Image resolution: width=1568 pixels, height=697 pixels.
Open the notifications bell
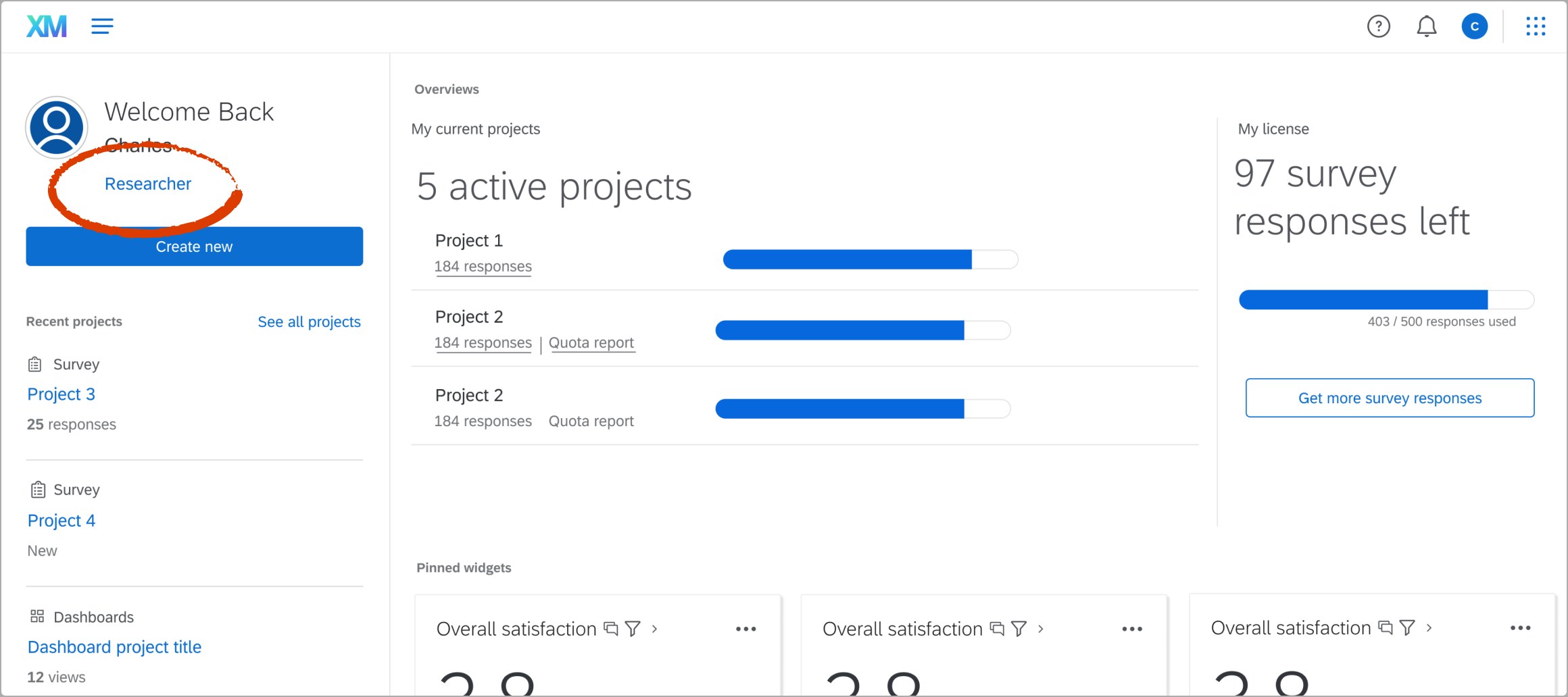[x=1426, y=26]
